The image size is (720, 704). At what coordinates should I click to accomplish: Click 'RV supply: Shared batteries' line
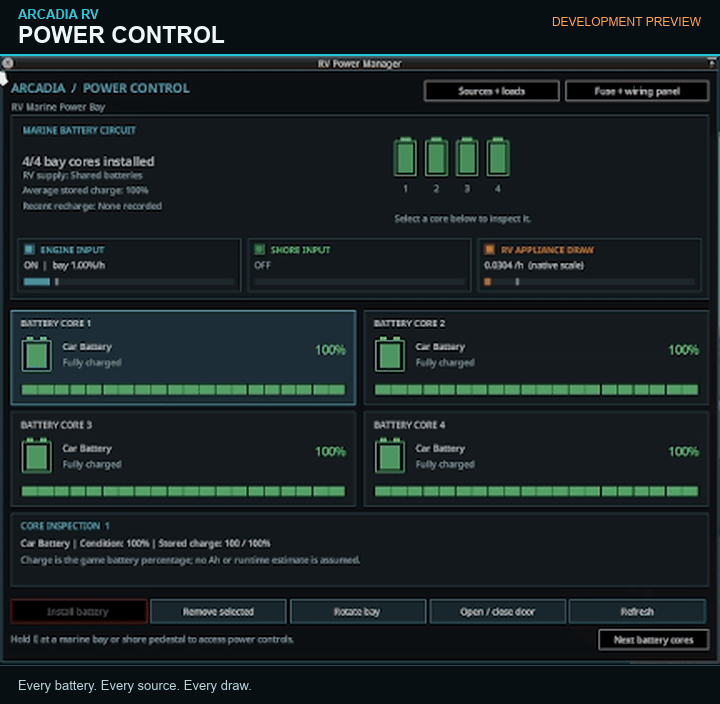coord(83,175)
